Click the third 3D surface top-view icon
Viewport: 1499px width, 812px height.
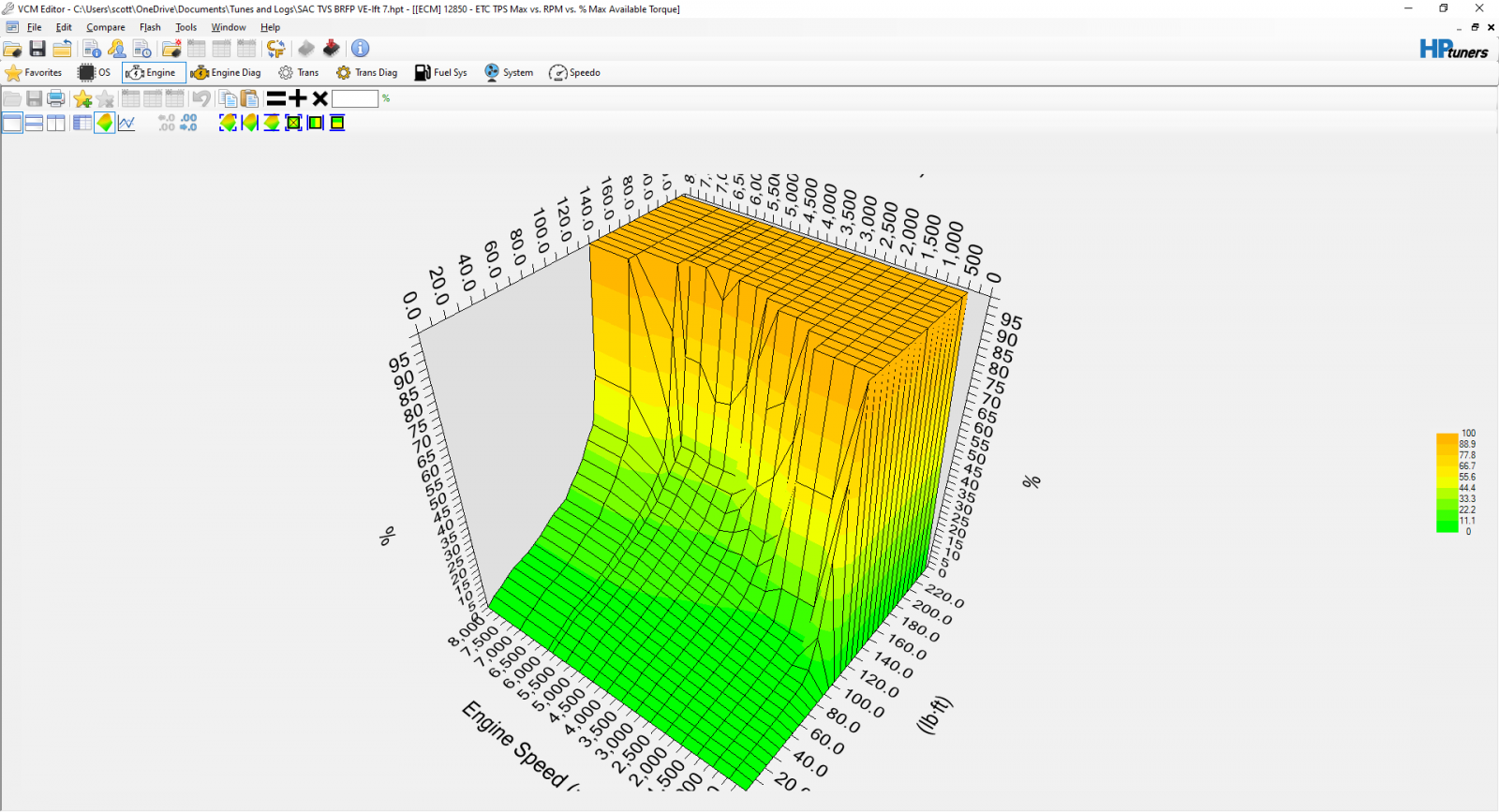272,123
